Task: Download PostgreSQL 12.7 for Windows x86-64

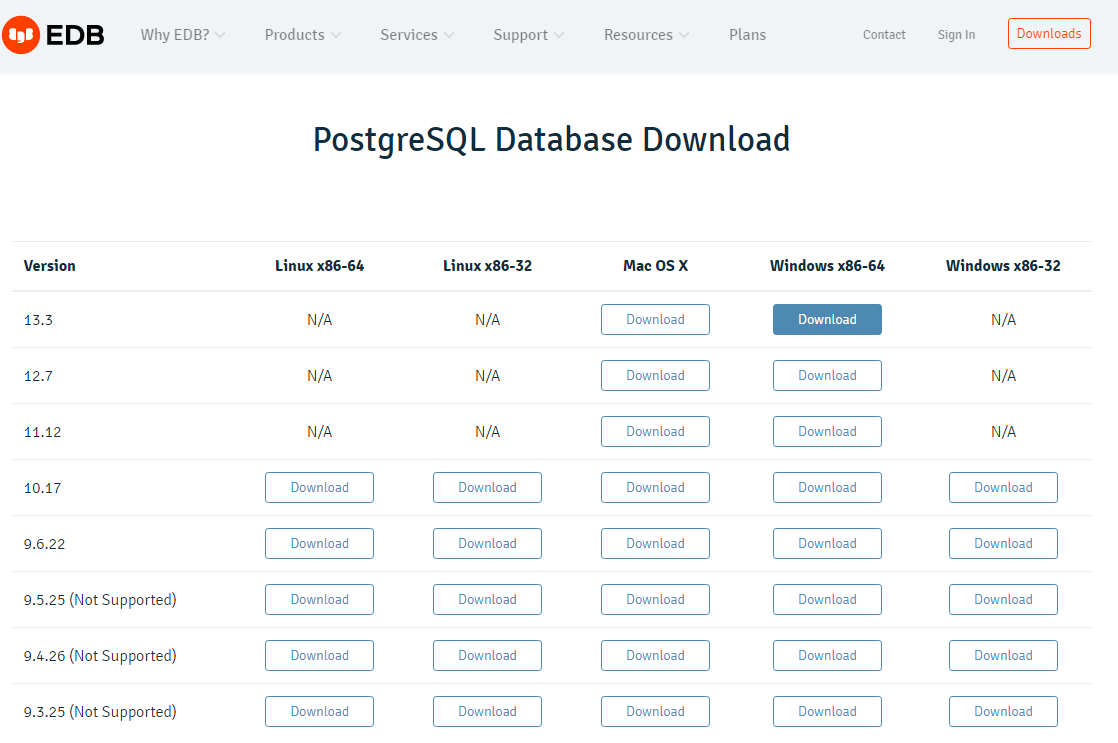Action: 827,375
